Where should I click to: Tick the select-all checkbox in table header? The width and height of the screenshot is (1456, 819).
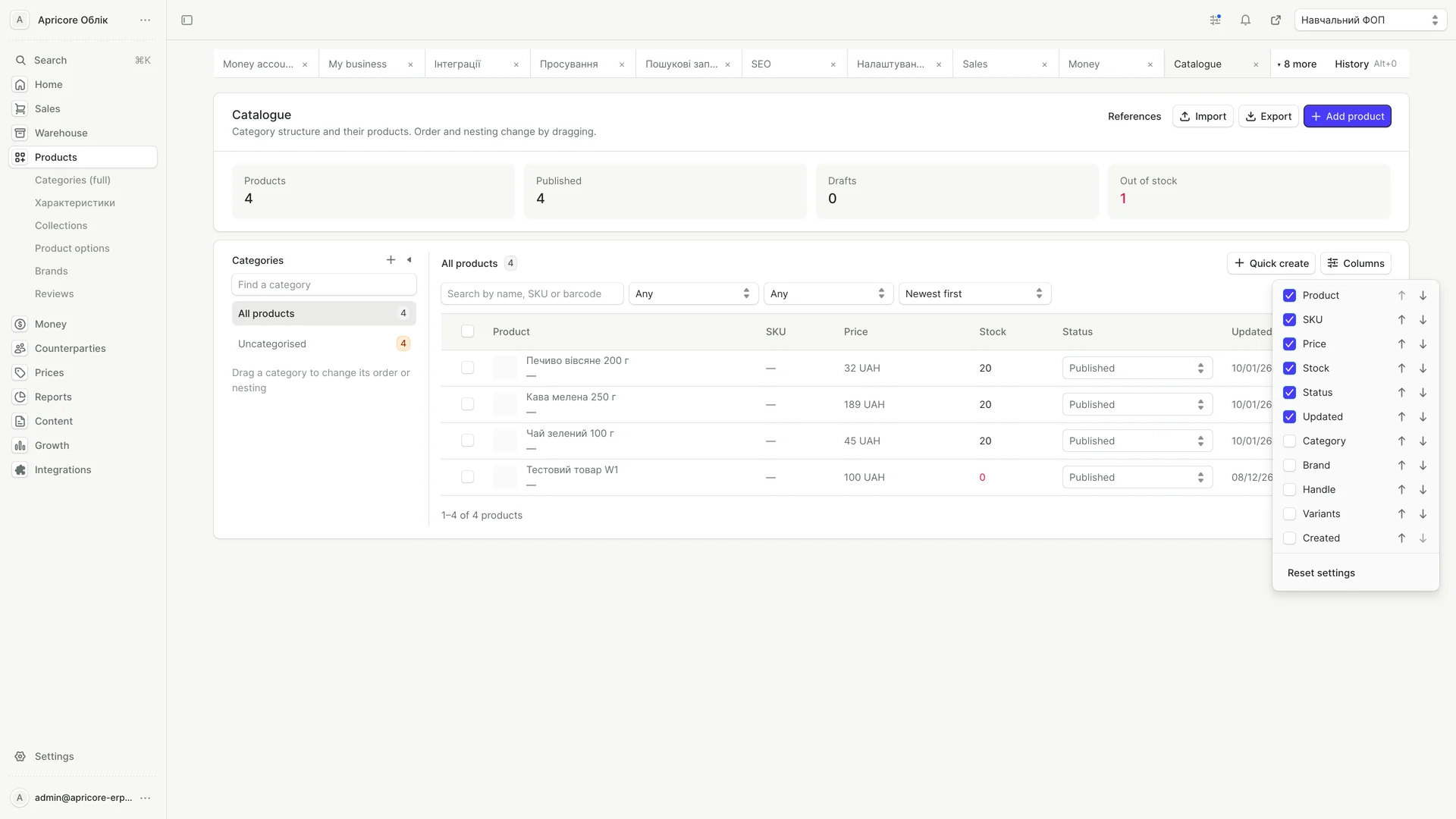(467, 331)
